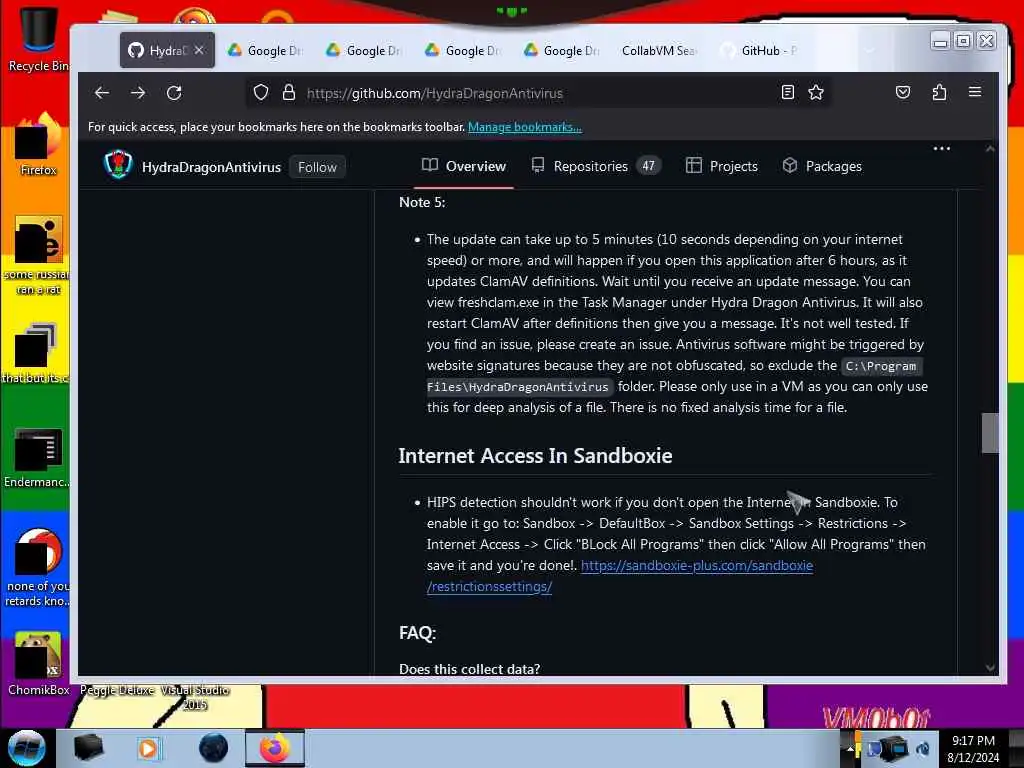Open the media player taskbar icon
1024x768 pixels.
(x=148, y=748)
